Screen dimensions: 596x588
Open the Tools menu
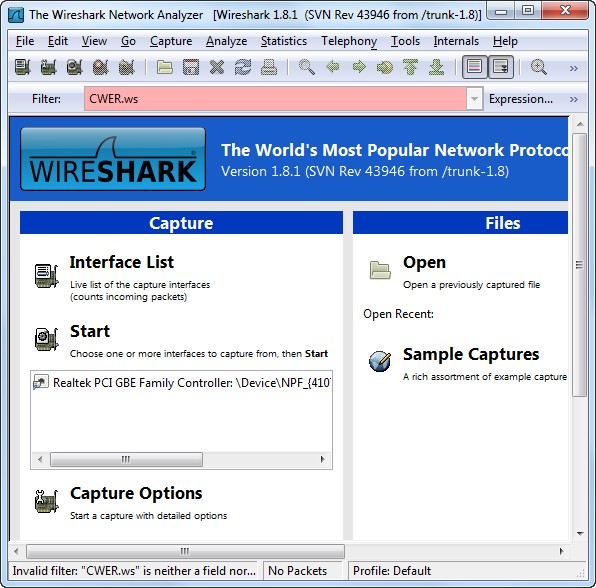pyautogui.click(x=406, y=41)
